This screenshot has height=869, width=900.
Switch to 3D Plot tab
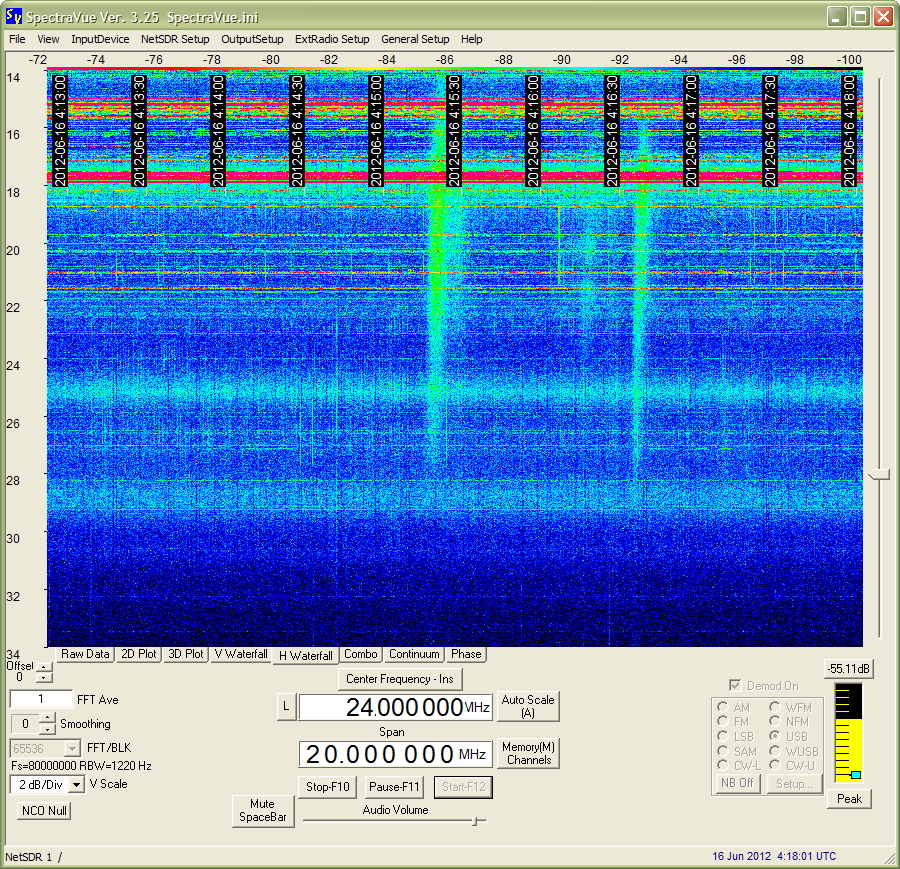[185, 654]
